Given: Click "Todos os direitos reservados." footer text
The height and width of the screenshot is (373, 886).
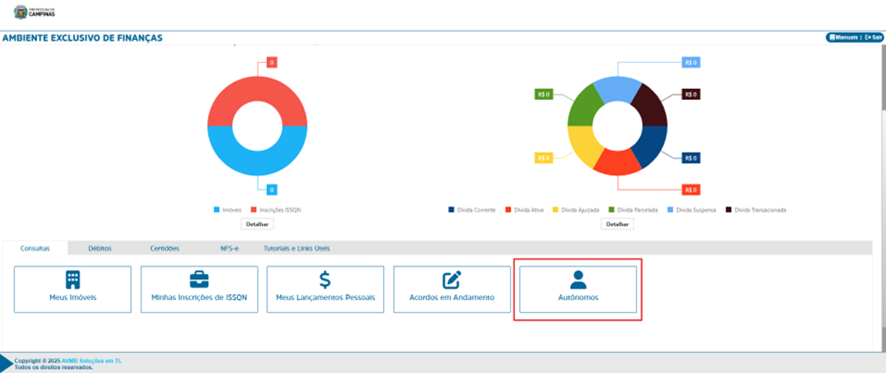Looking at the screenshot, I should click(54, 367).
